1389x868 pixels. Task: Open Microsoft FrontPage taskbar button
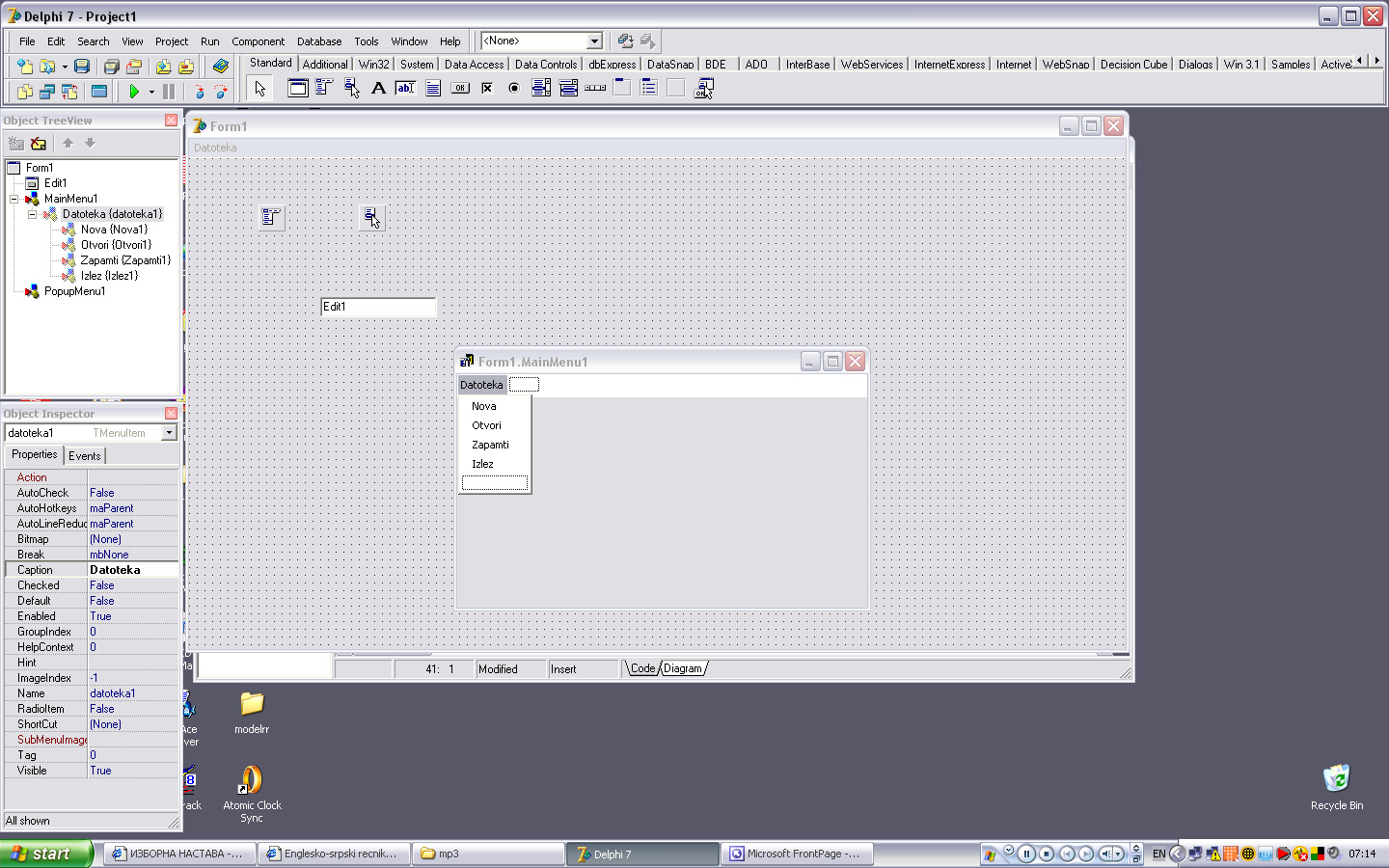point(797,854)
